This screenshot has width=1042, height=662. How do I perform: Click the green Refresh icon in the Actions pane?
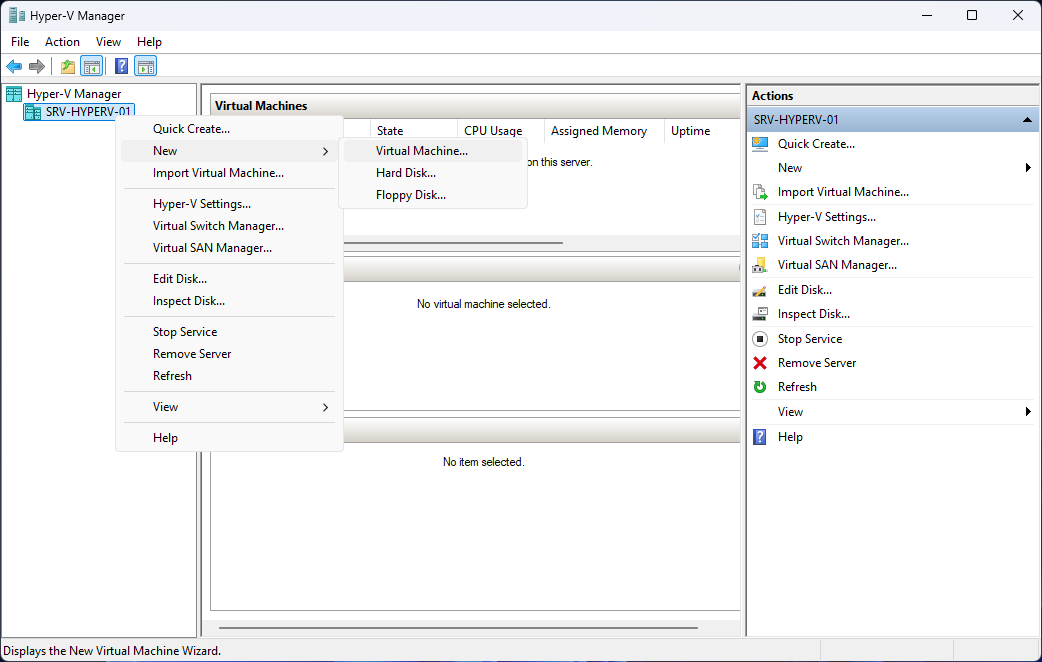[x=760, y=387]
